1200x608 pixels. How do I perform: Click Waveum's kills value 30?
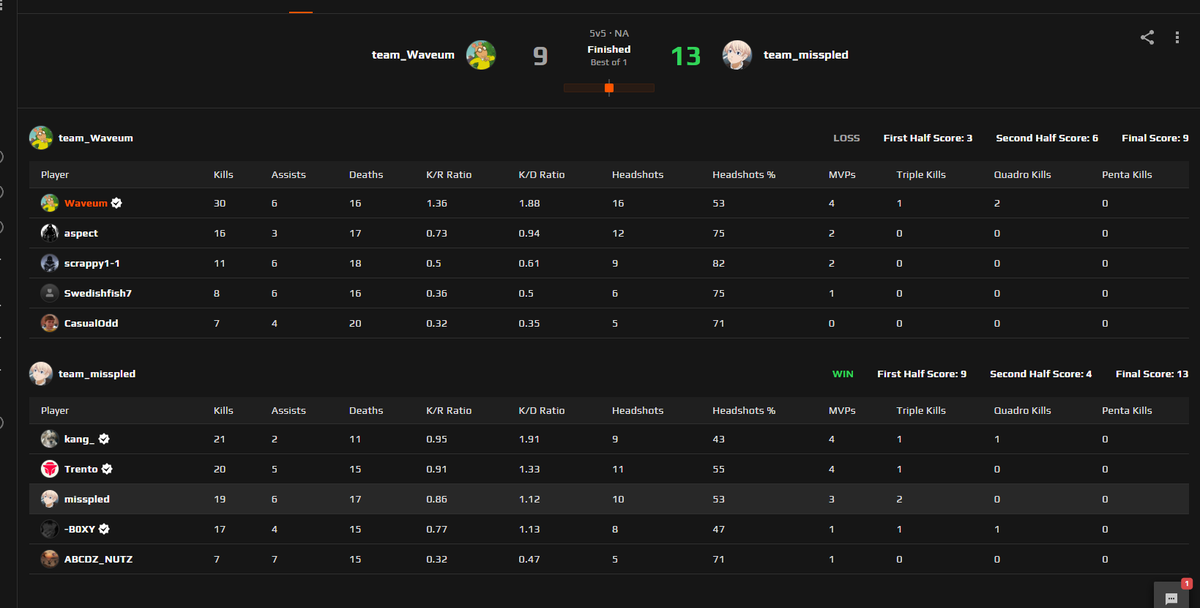point(219,203)
